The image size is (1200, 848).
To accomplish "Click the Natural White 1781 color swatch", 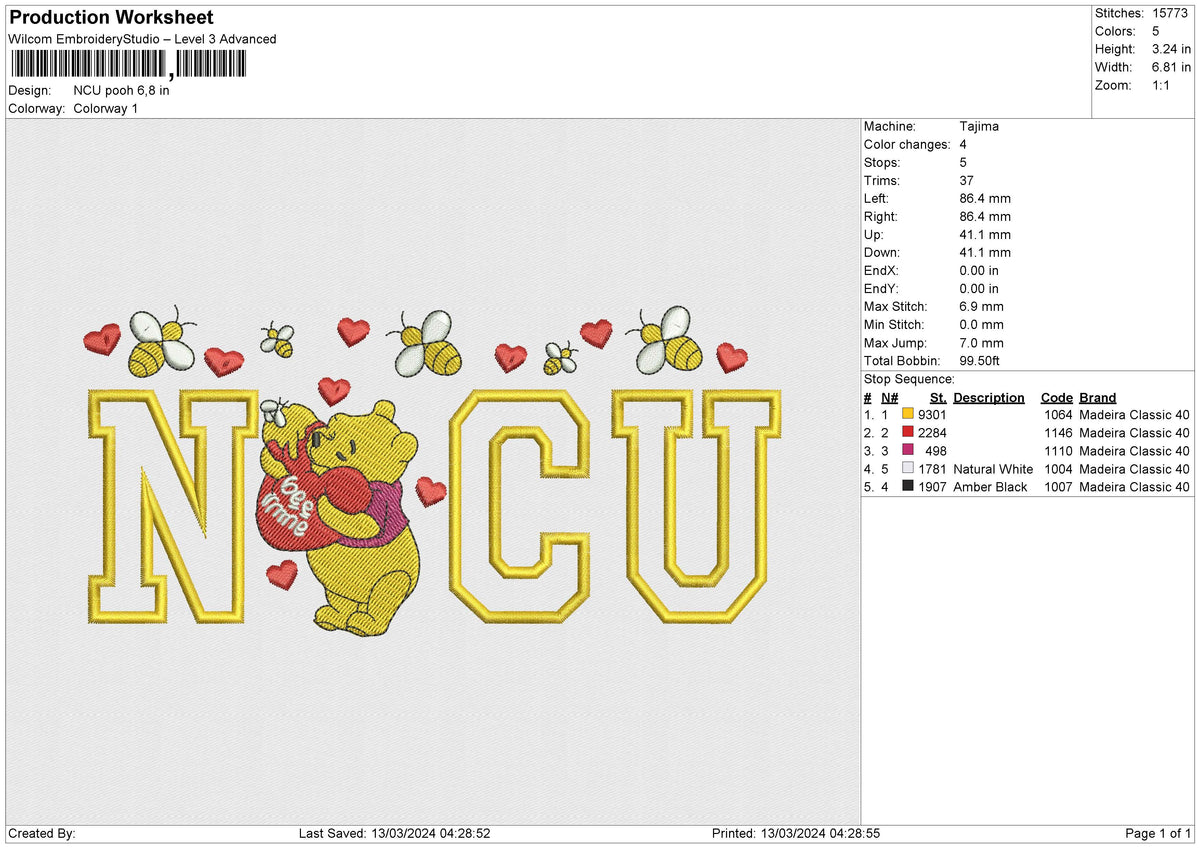I will click(x=908, y=468).
